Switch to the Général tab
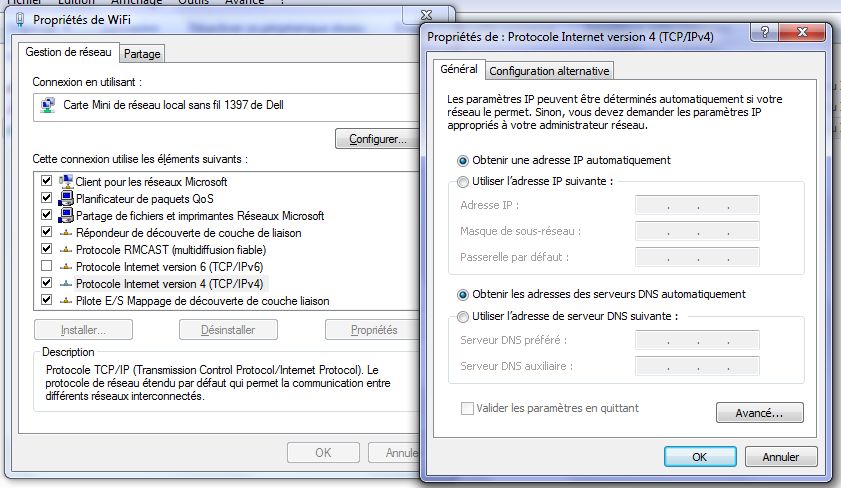Viewport: 841px width, 488px height. [x=459, y=69]
